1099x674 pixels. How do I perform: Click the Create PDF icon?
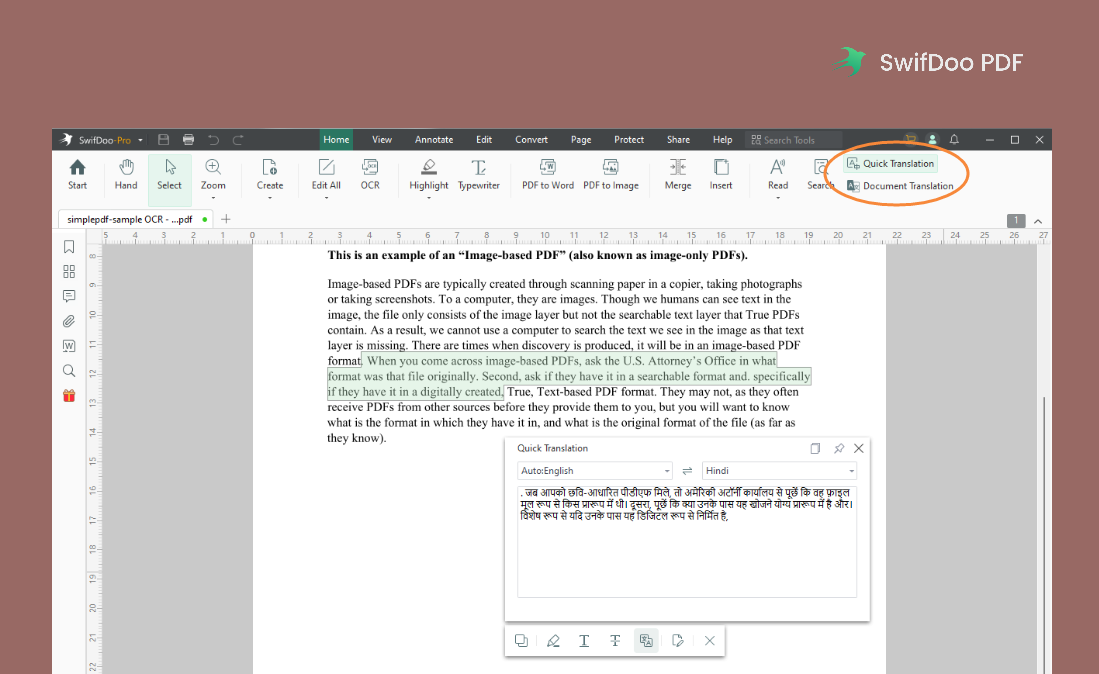click(270, 174)
